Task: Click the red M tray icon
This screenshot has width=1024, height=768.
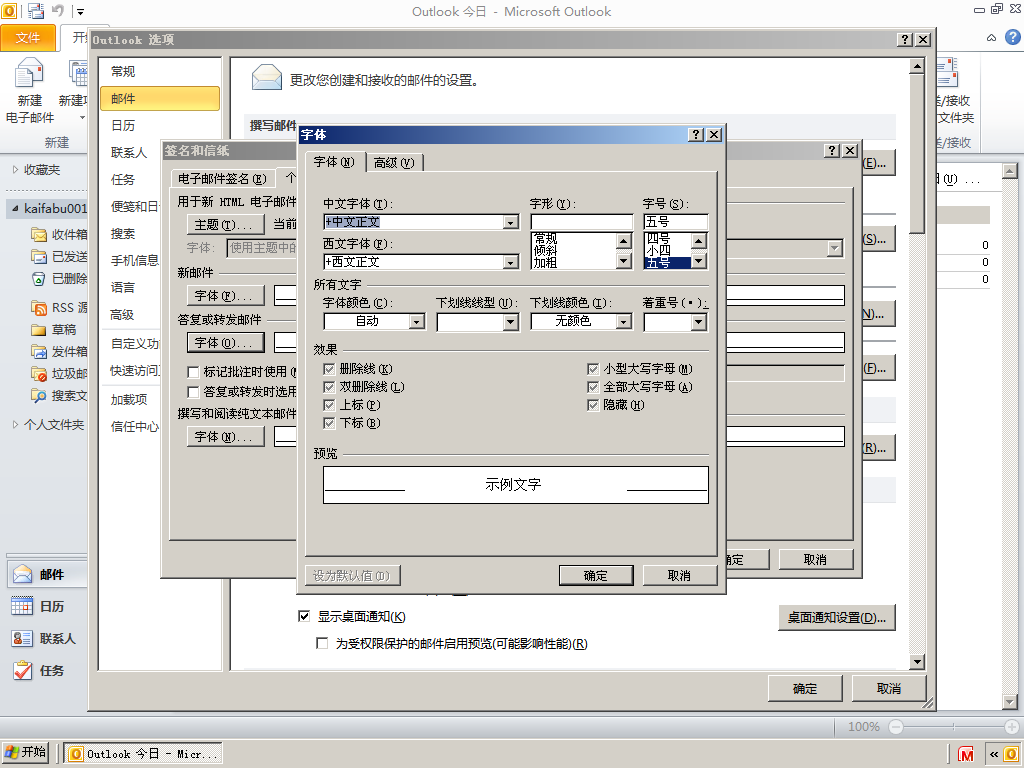Action: click(x=966, y=754)
